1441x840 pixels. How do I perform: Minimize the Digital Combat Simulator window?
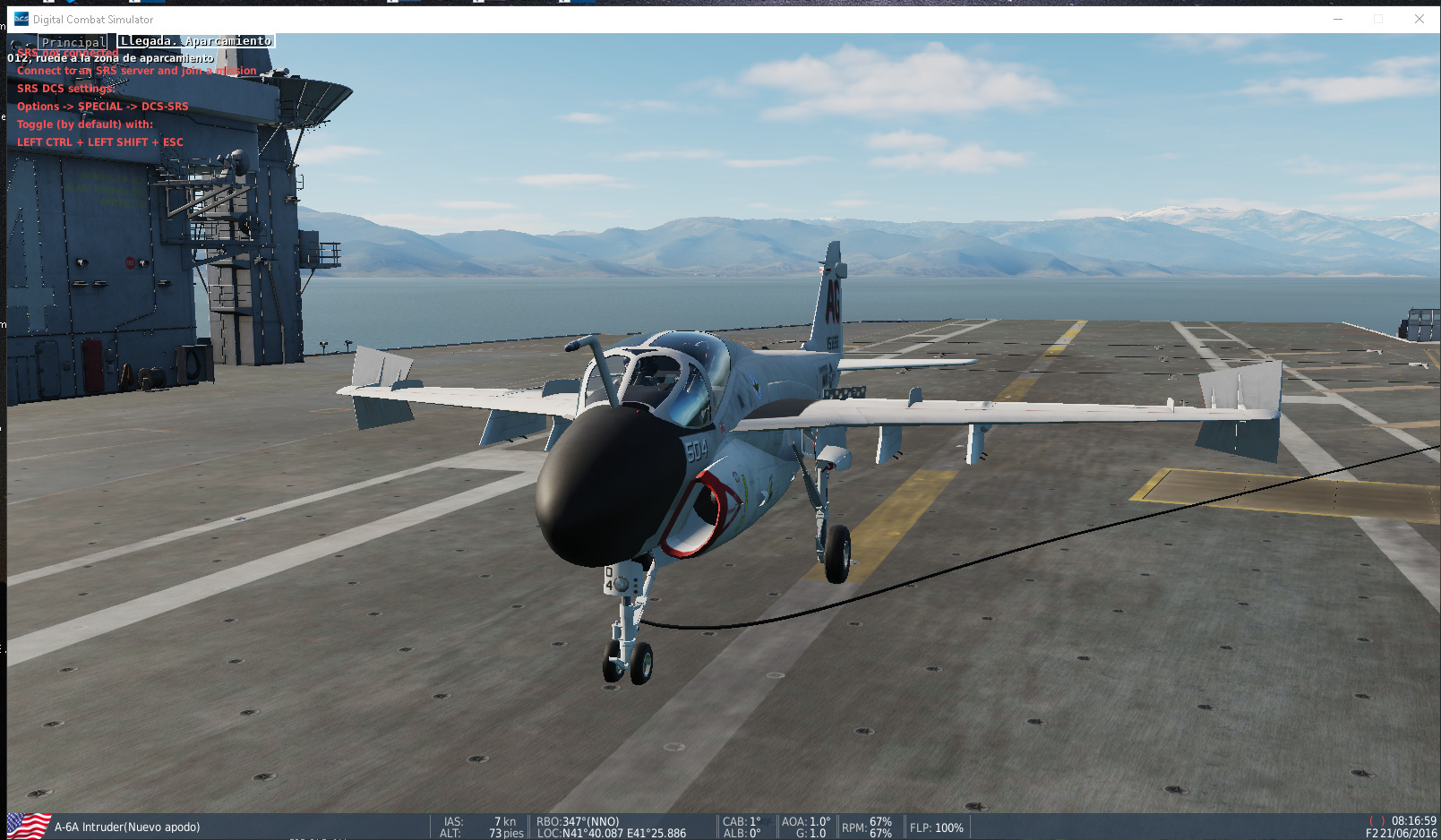pos(1338,19)
